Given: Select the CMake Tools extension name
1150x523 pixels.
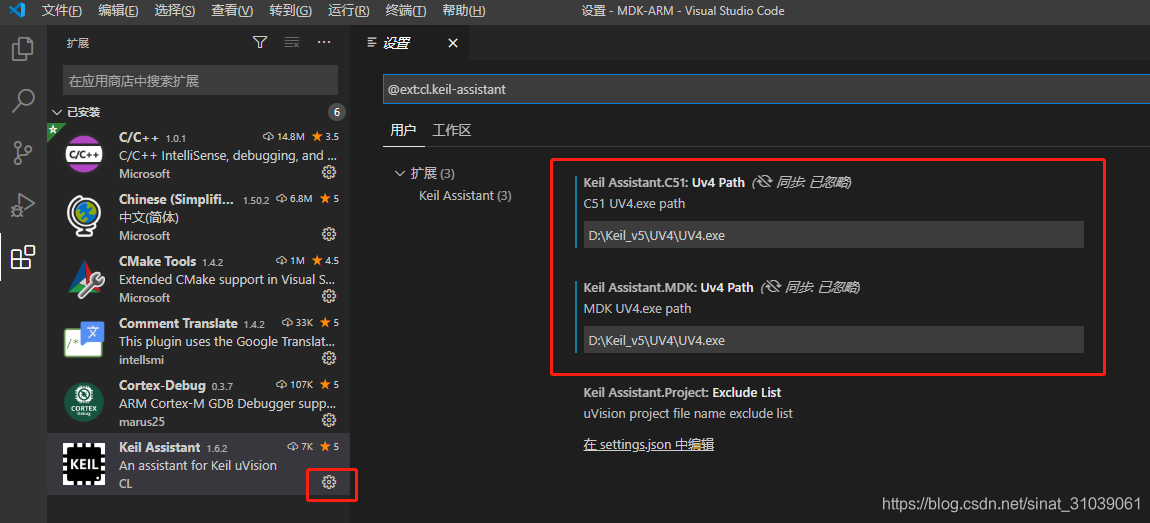Looking at the screenshot, I should 158,261.
